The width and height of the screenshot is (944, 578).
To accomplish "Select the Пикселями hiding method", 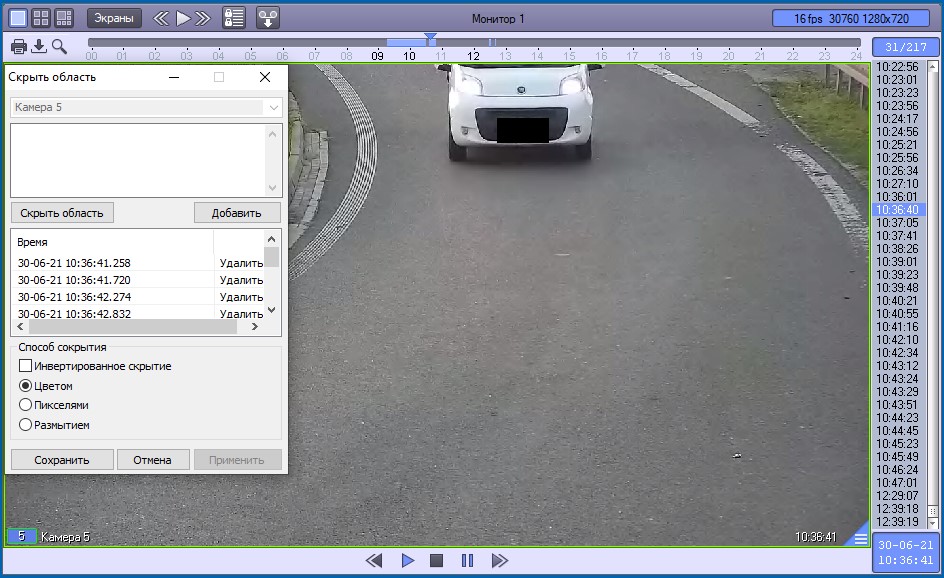I will 26,405.
